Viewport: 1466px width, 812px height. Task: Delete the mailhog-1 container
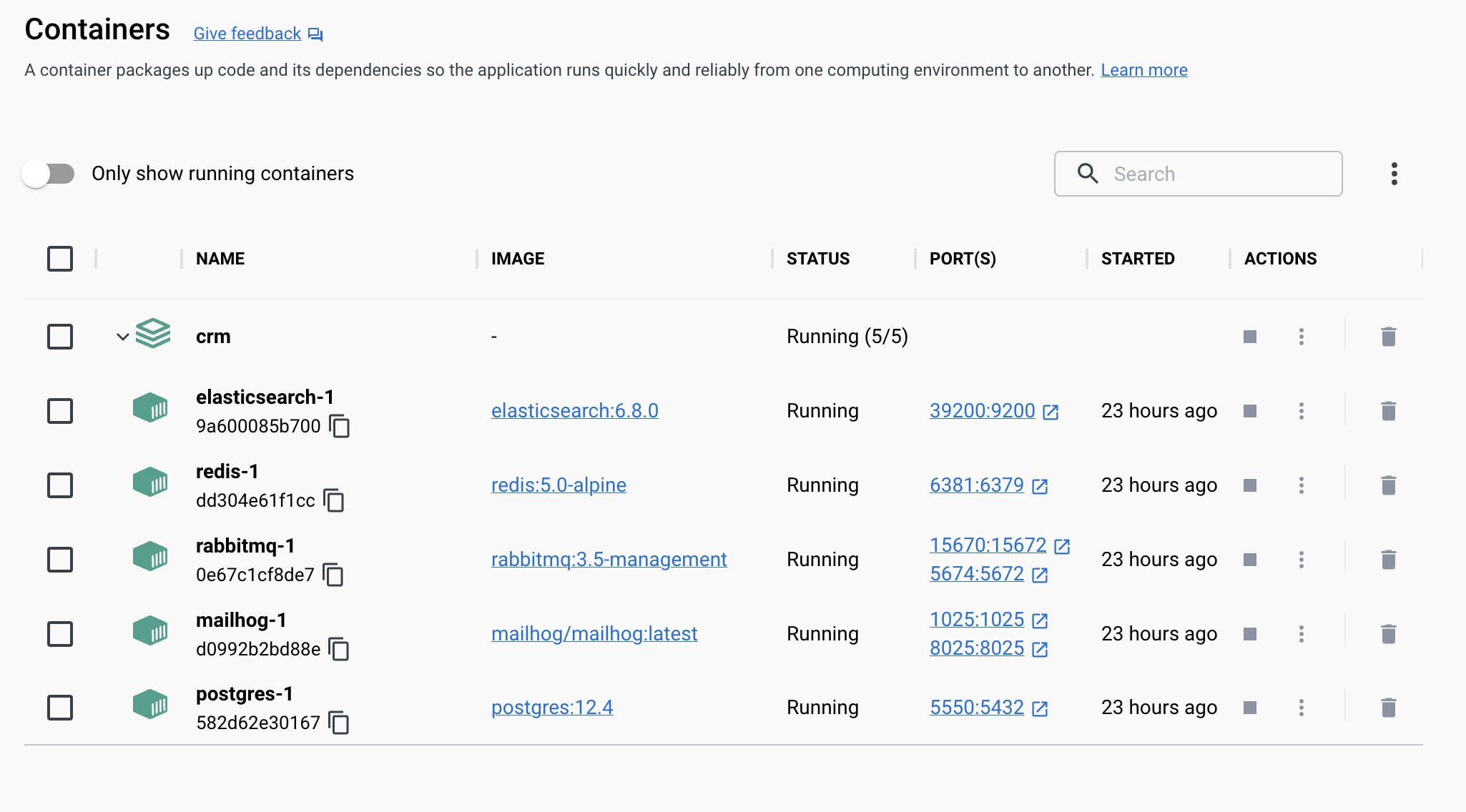tap(1388, 634)
